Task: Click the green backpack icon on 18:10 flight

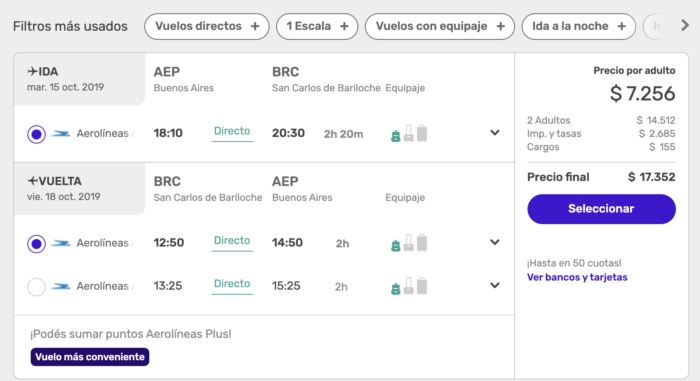Action: pyautogui.click(x=395, y=136)
